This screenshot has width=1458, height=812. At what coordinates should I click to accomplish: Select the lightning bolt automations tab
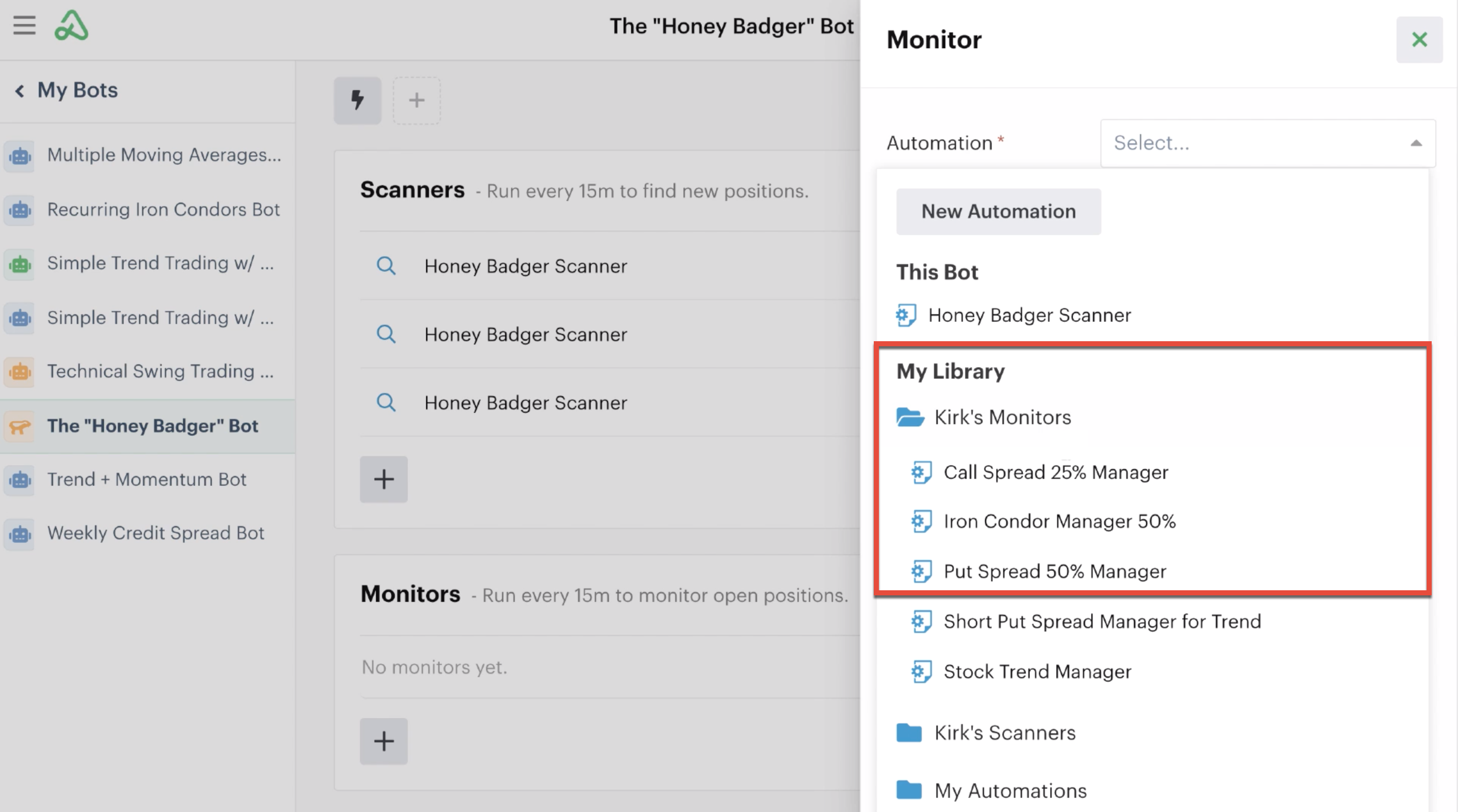tap(358, 100)
